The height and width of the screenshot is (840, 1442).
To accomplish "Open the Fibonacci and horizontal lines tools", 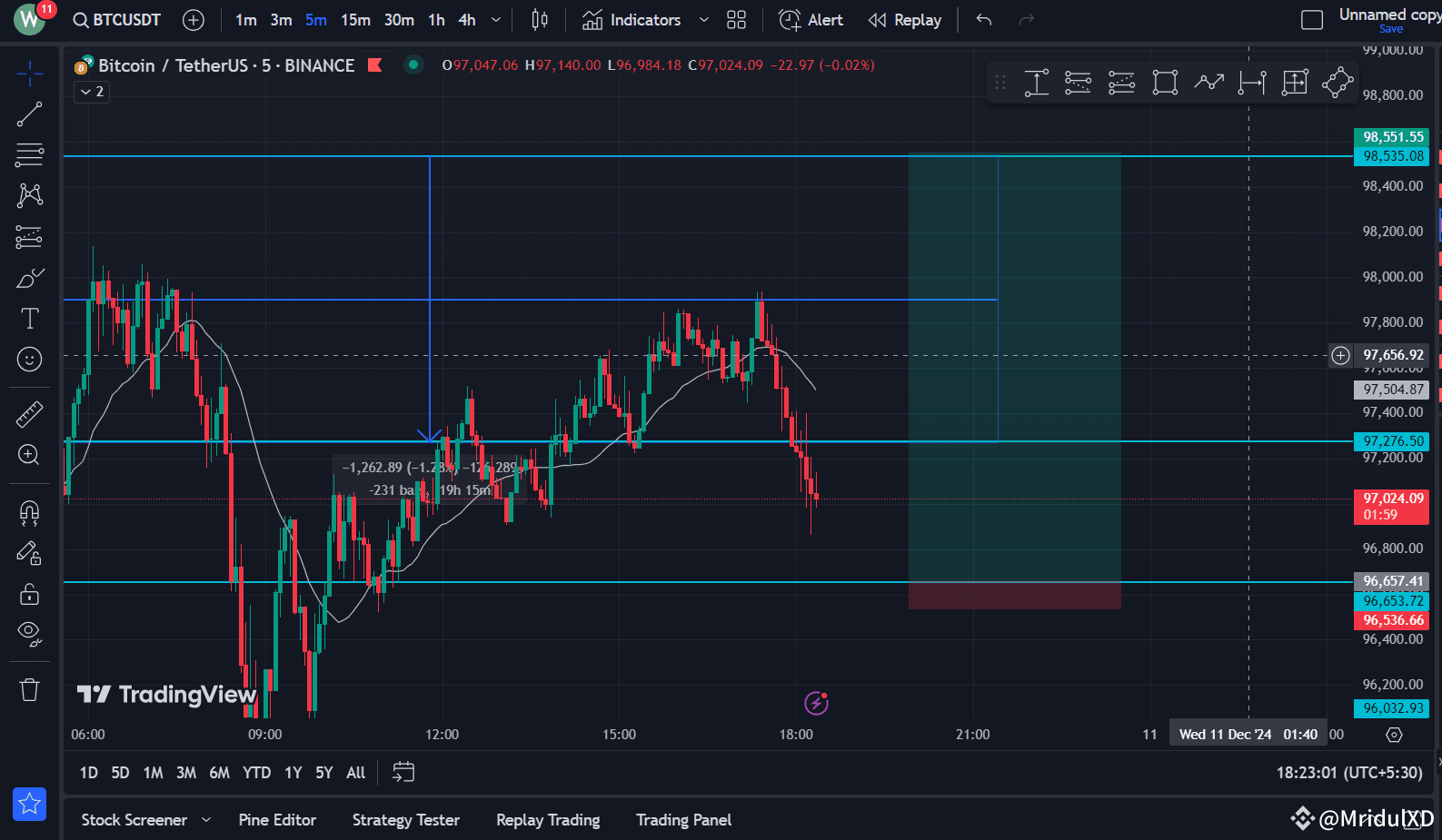I will tap(30, 155).
